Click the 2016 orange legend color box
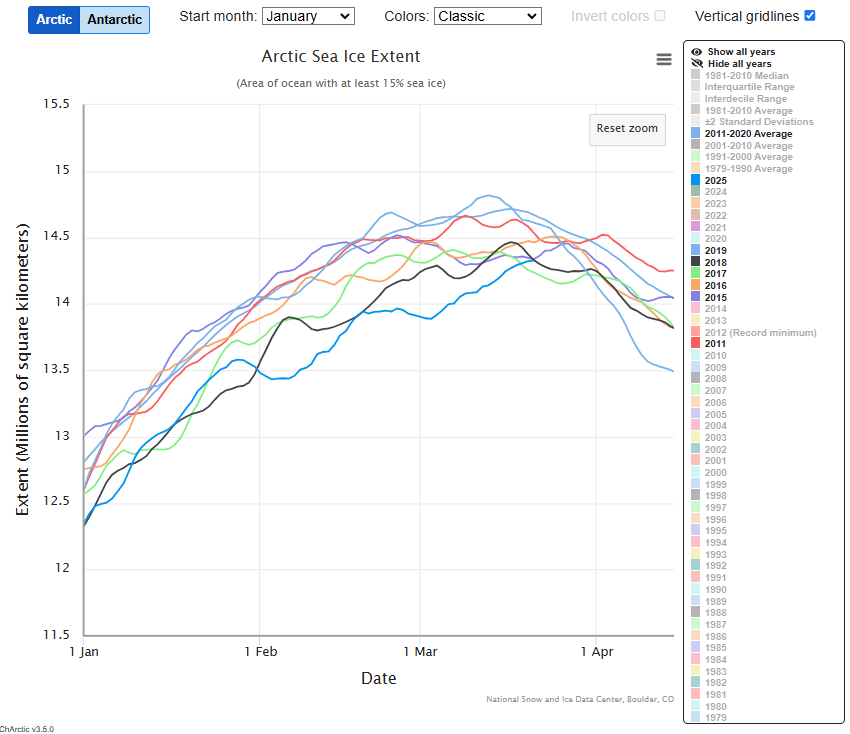This screenshot has height=734, width=850. coord(695,286)
